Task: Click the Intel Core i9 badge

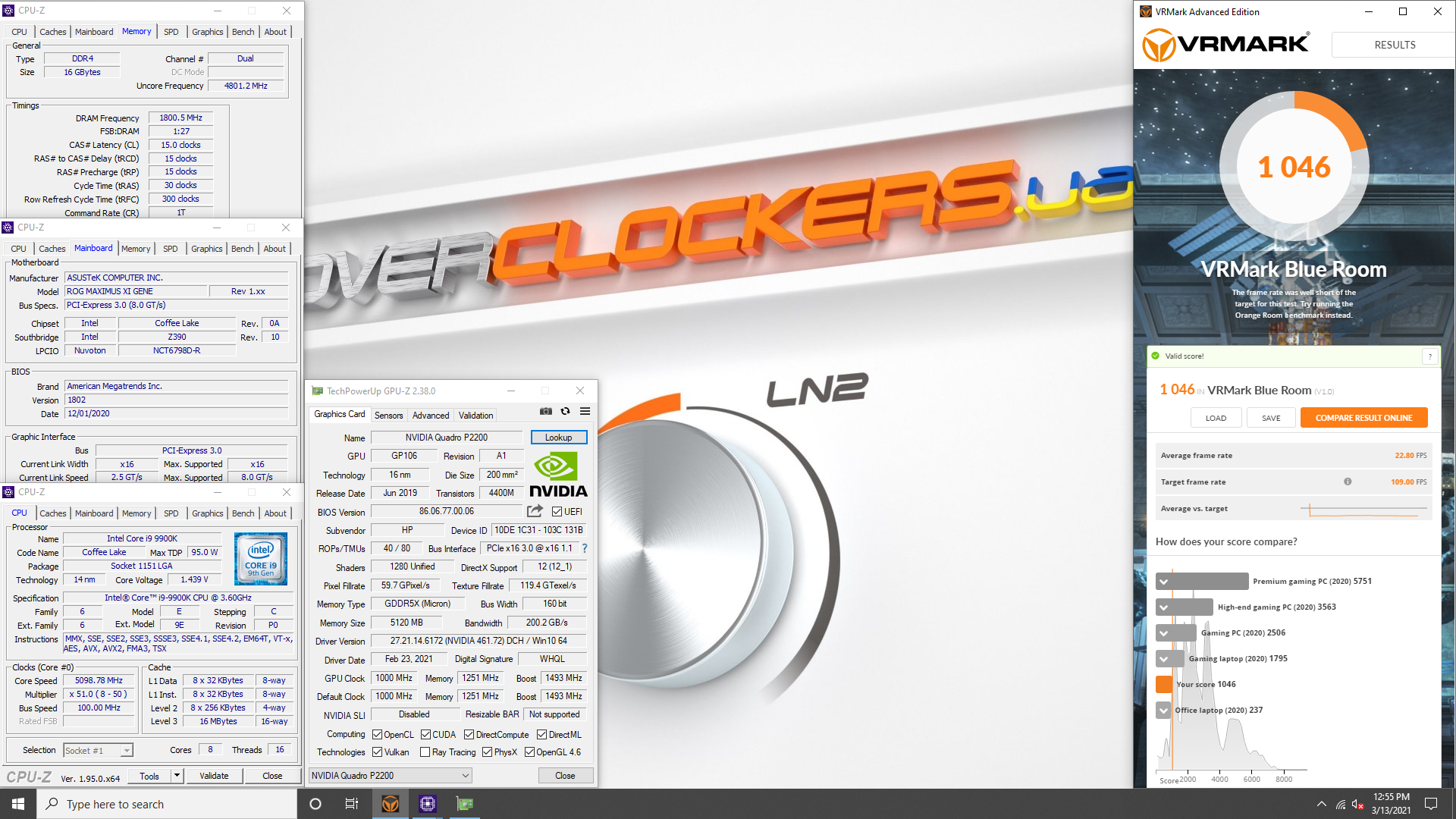Action: [261, 559]
